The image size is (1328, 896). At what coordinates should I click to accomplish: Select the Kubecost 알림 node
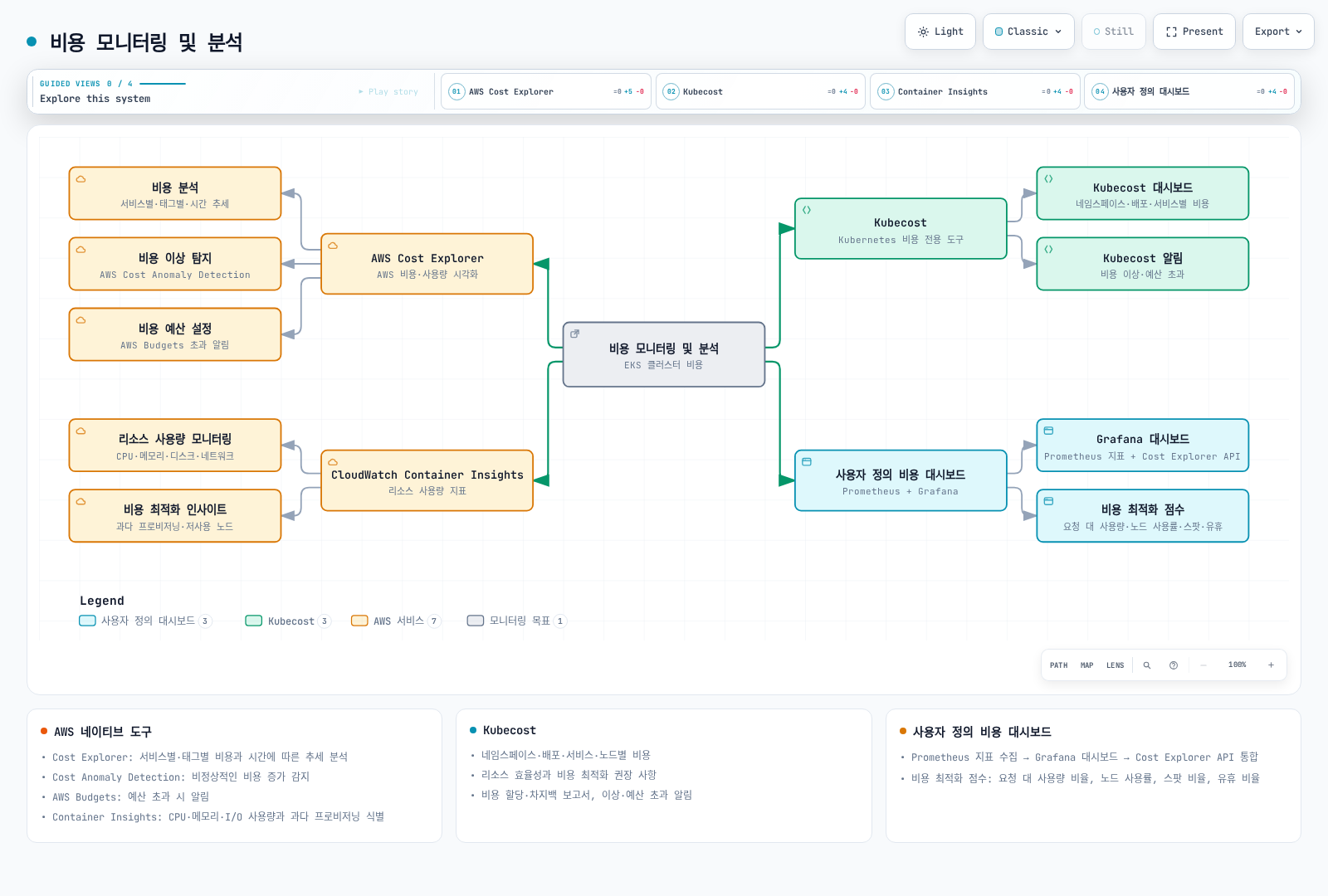(x=1143, y=264)
